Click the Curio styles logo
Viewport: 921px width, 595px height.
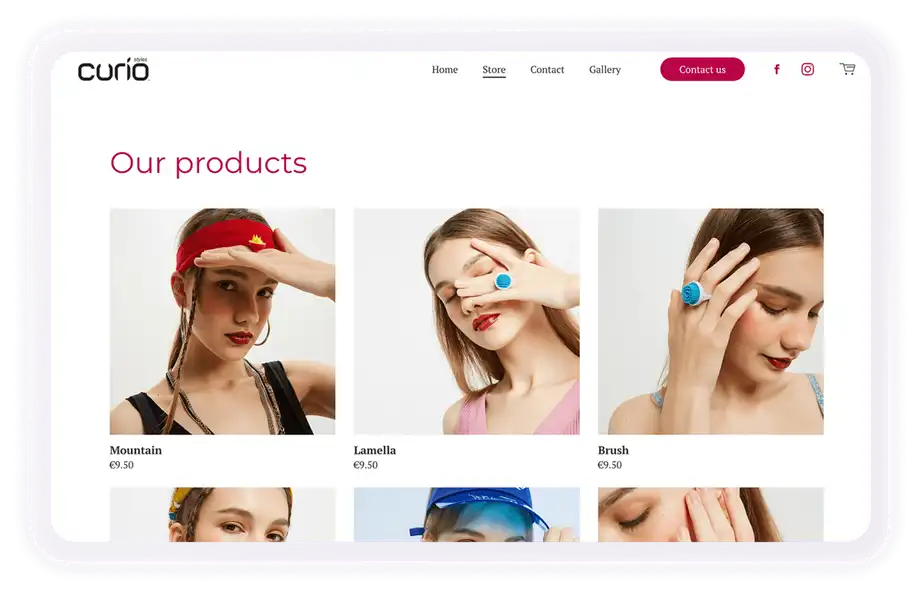tap(113, 69)
